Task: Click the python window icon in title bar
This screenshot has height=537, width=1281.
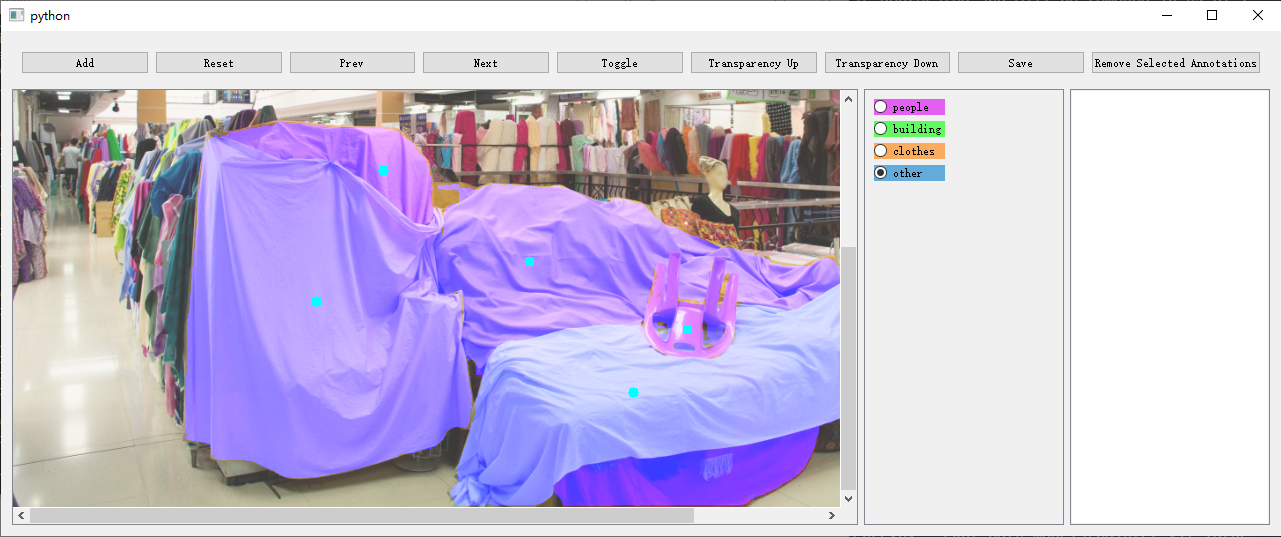Action: tap(16, 15)
